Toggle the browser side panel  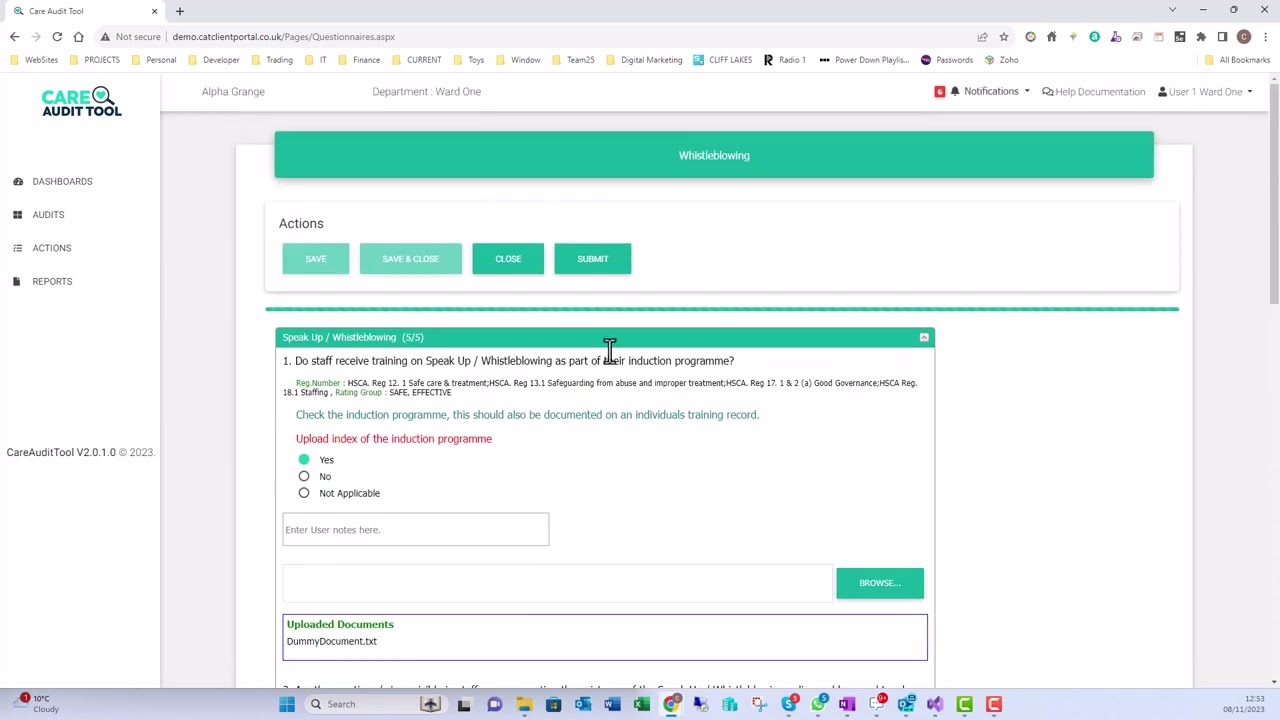click(x=1222, y=37)
